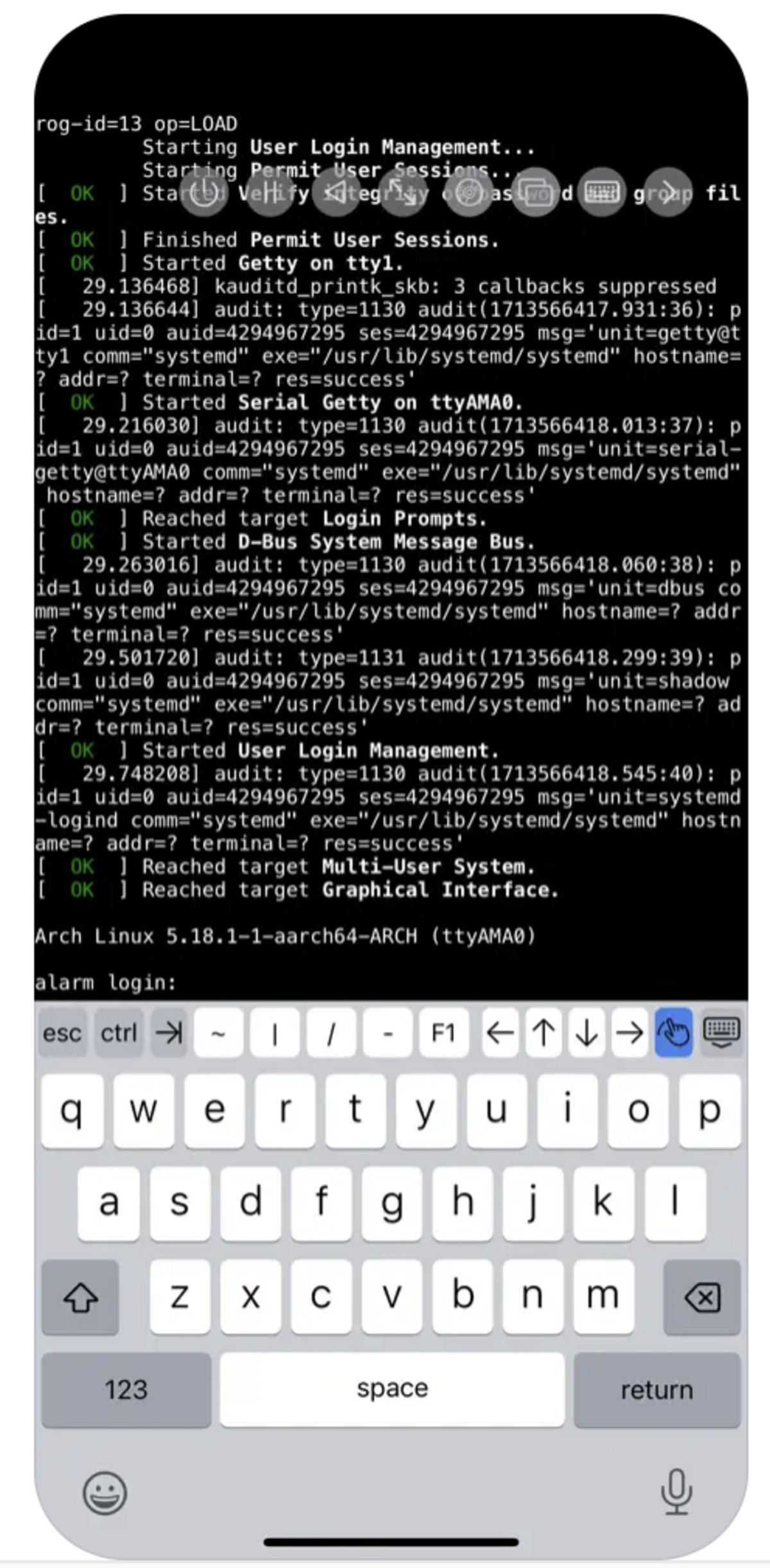Screen dimensions: 770x1568
Task: Click the restart triangle icon in the toolbar
Action: tap(336, 192)
